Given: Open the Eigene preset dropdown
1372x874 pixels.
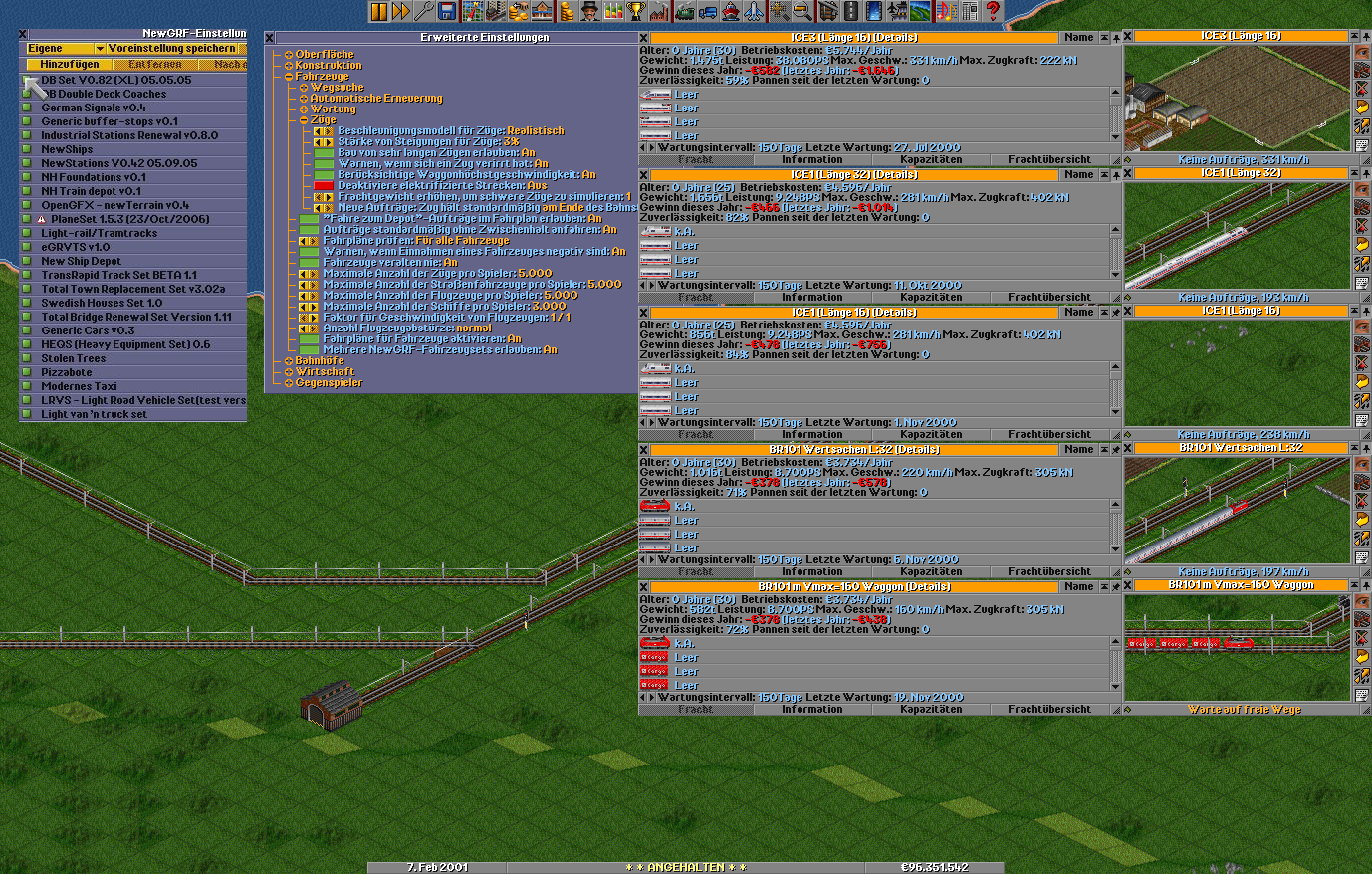Looking at the screenshot, I should click(x=99, y=49).
